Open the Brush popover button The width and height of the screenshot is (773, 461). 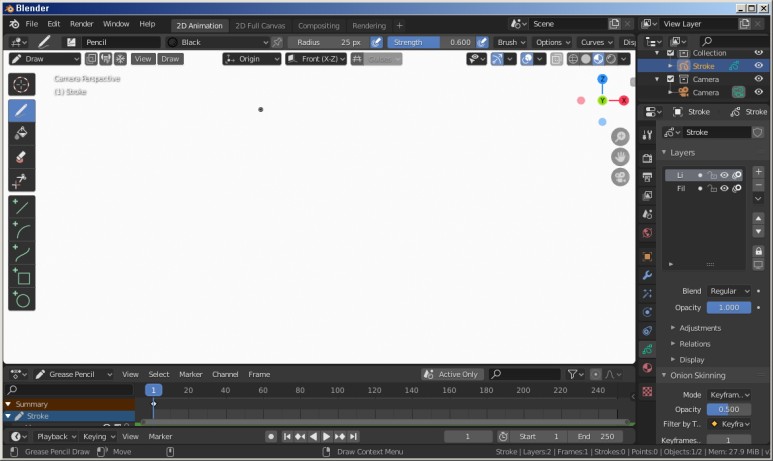511,42
